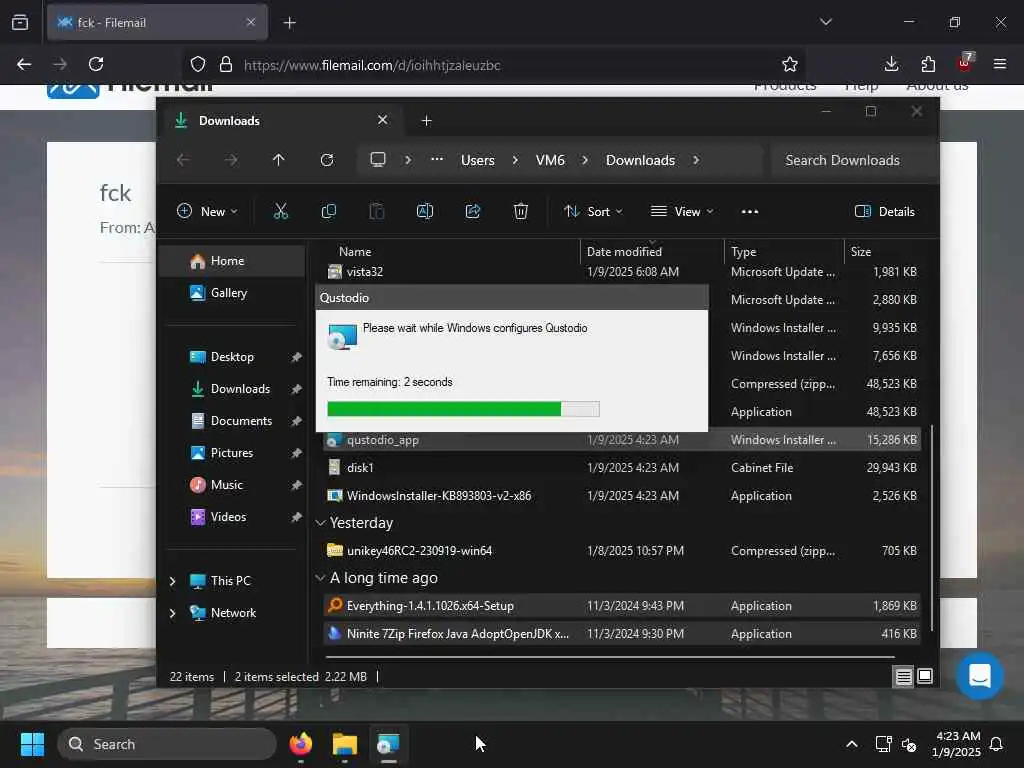Open Documents in quick access
Viewport: 1024px width, 768px height.
[x=232, y=421]
